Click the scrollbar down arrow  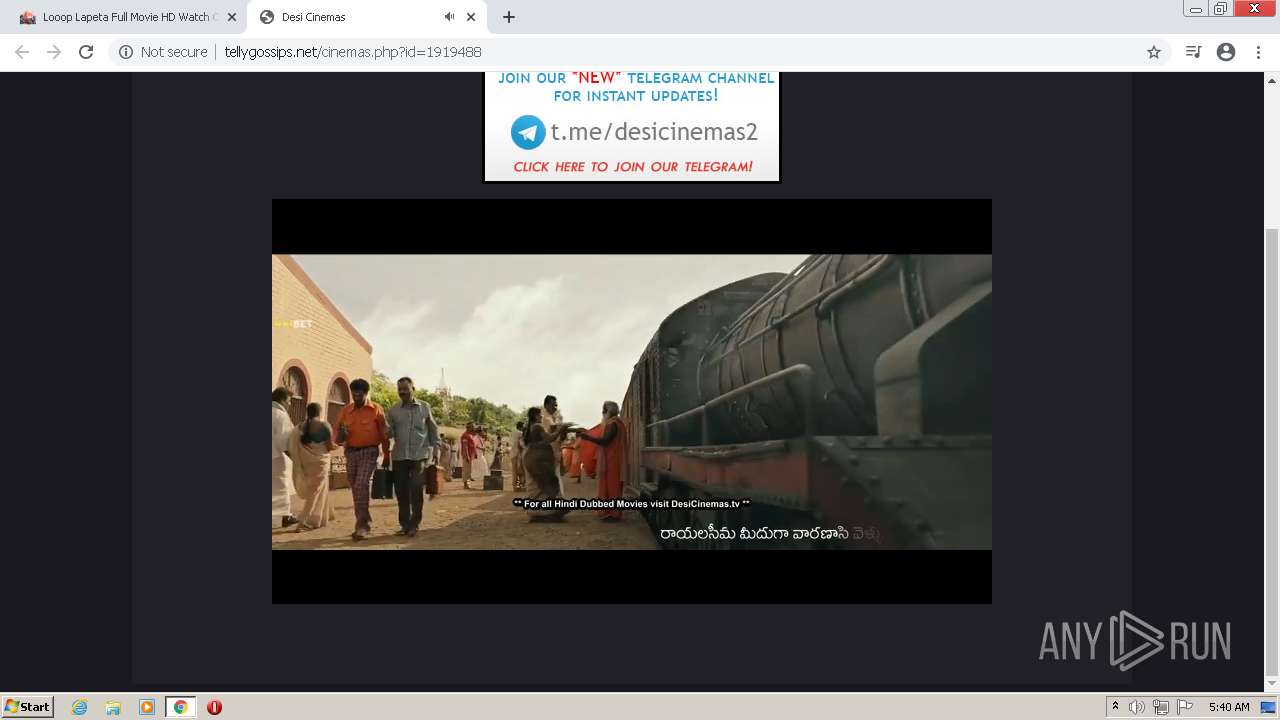click(1272, 685)
